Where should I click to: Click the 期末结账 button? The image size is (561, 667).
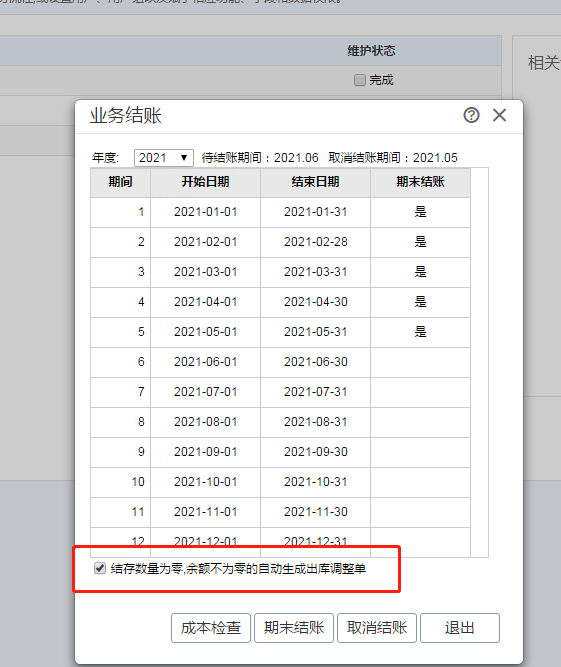294,627
